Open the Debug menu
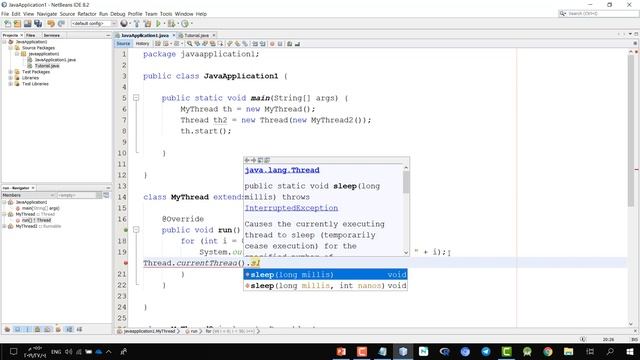Viewport: 640px width, 360px height. tap(118, 14)
